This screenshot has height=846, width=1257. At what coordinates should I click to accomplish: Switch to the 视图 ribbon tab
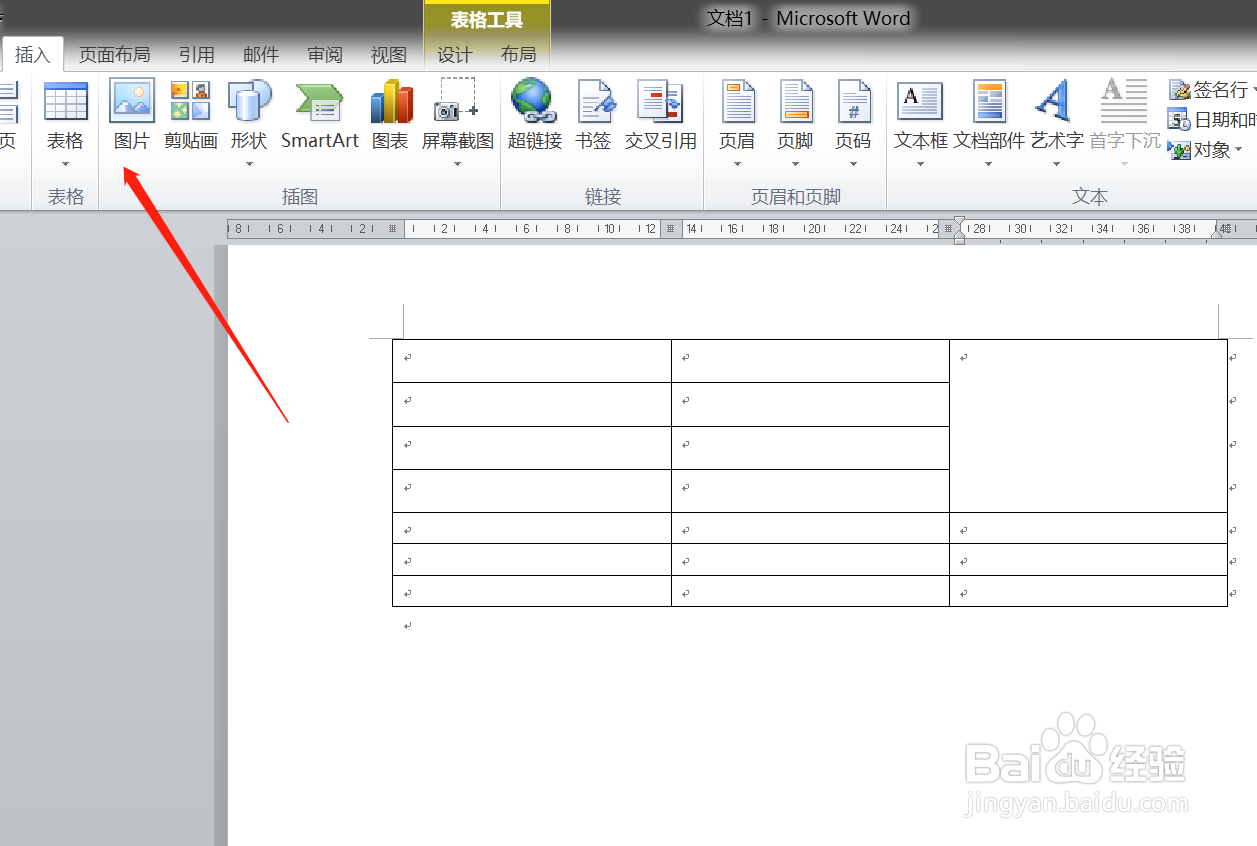pyautogui.click(x=389, y=54)
